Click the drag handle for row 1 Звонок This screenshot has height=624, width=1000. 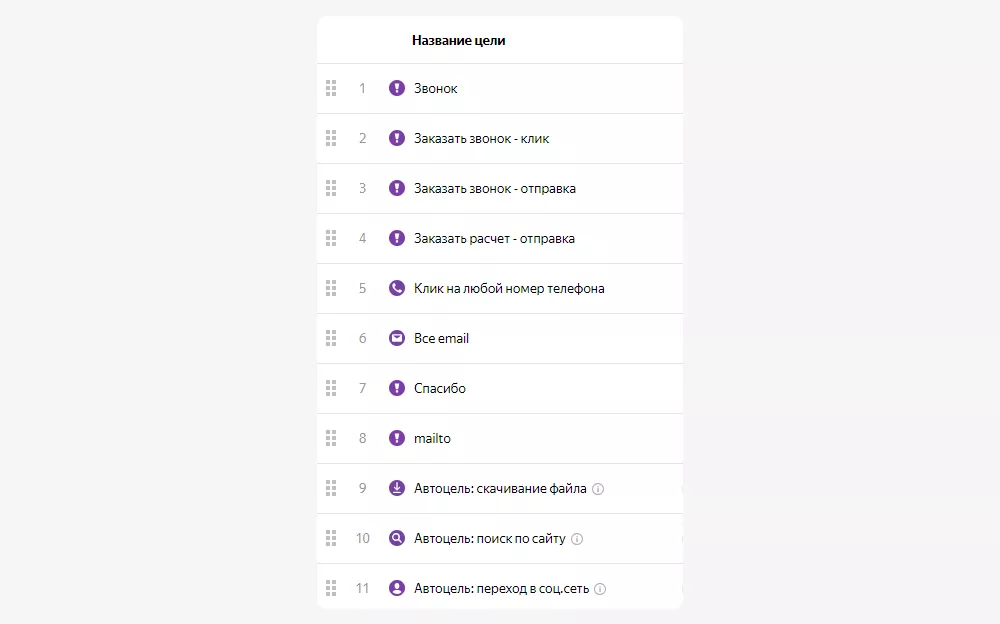click(x=331, y=88)
